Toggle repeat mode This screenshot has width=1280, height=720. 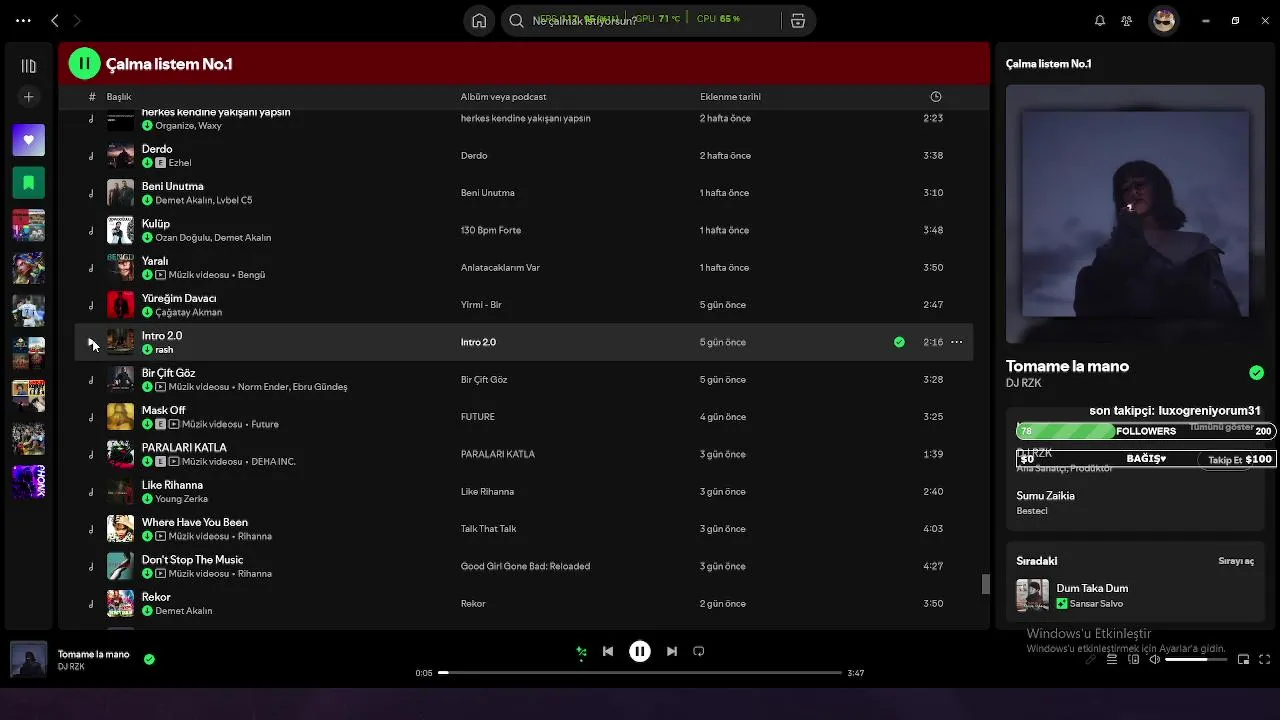pyautogui.click(x=699, y=651)
